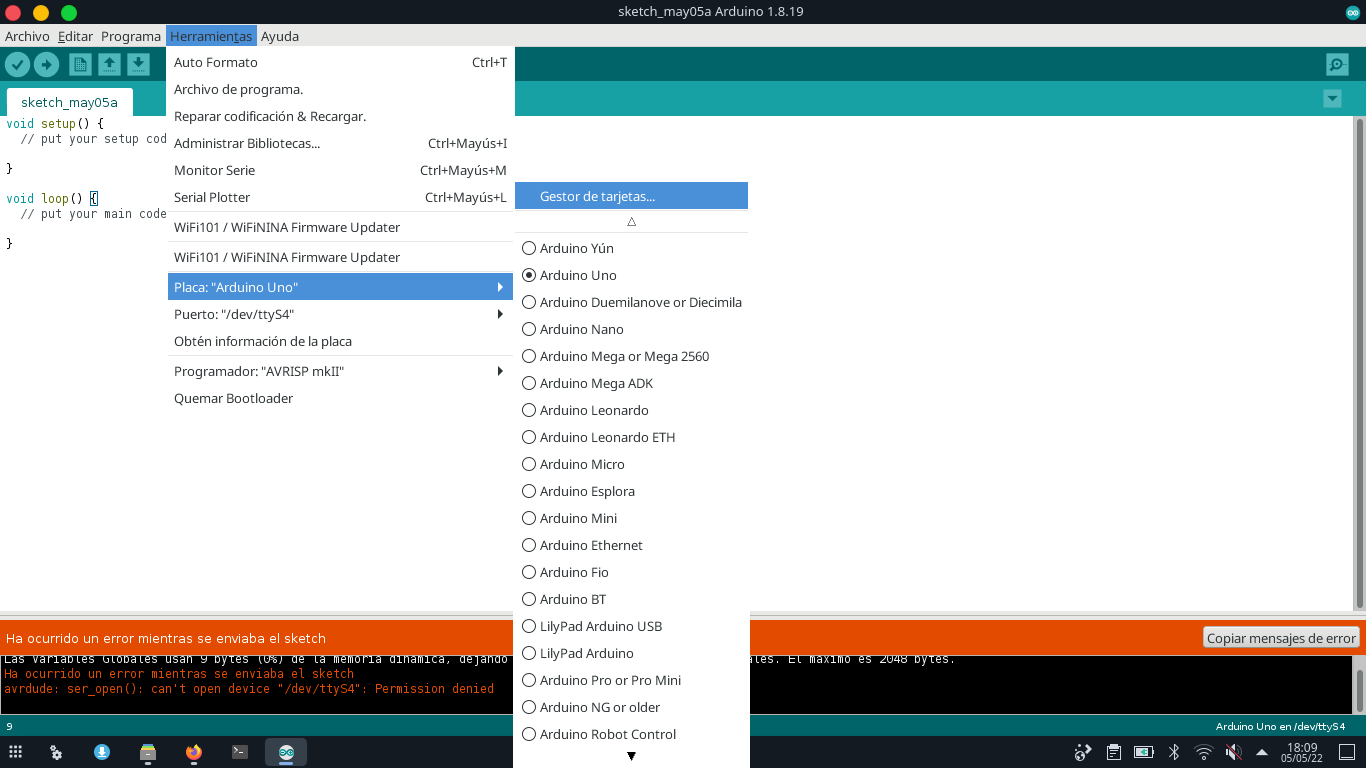Open the clipboard tray icon
The height and width of the screenshot is (768, 1366).
click(1114, 752)
